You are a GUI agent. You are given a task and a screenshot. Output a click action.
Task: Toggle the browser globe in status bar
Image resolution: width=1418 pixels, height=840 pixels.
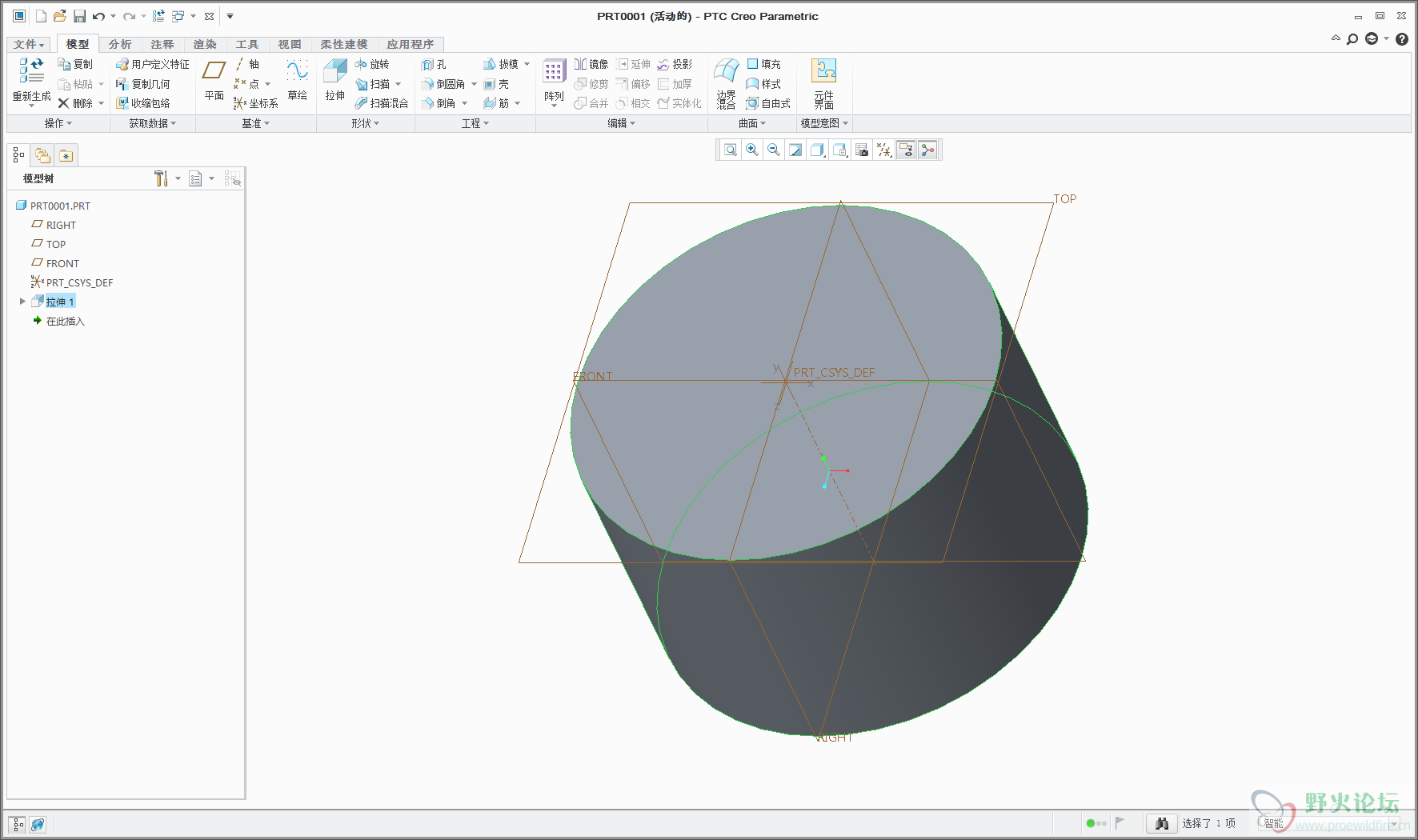click(38, 824)
